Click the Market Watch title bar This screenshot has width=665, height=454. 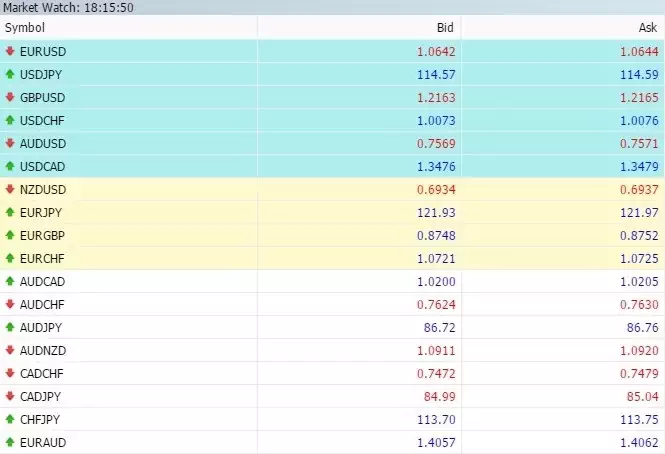tap(332, 7)
